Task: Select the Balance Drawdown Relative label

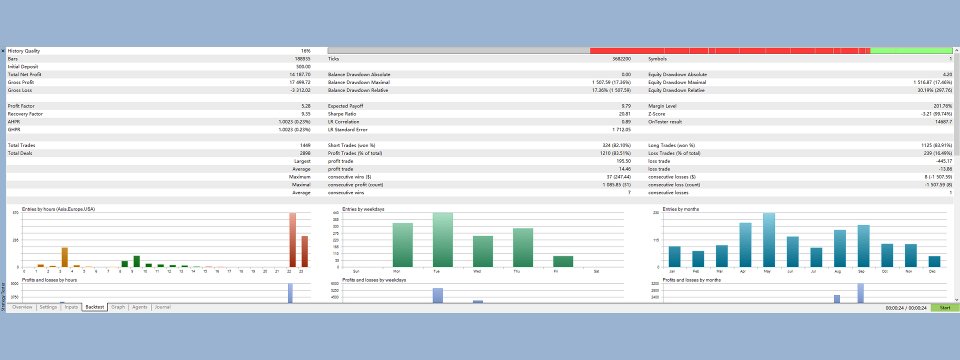Action: pyautogui.click(x=359, y=90)
